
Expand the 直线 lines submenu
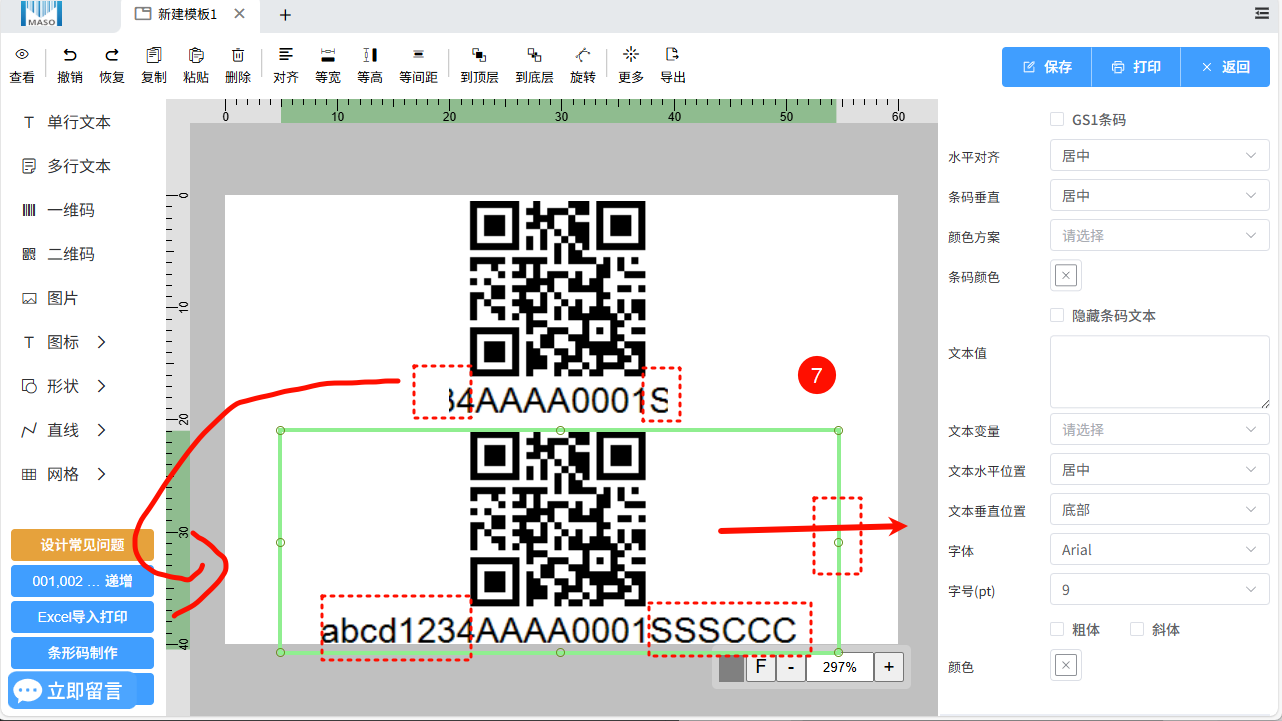tap(102, 430)
